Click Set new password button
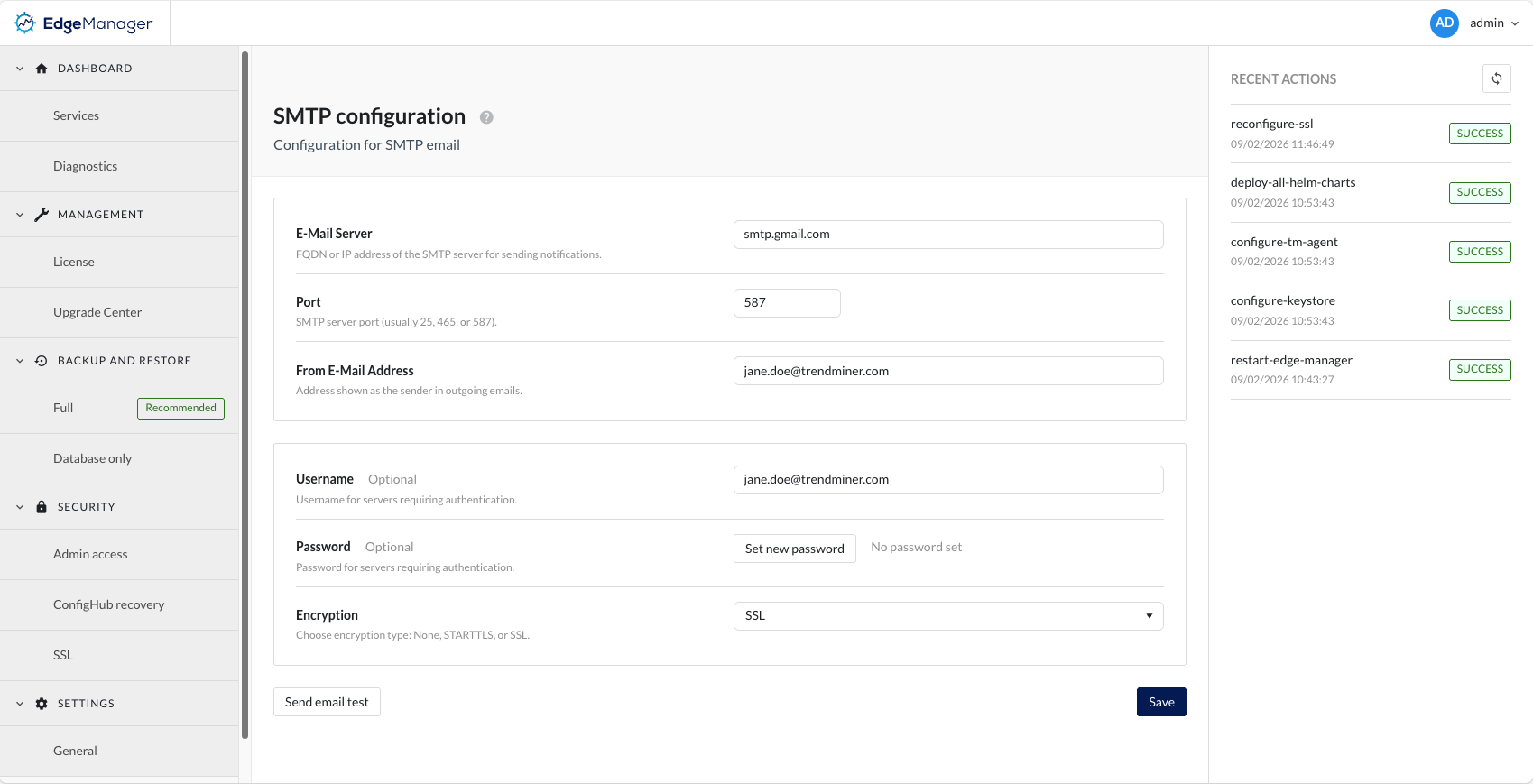 pyautogui.click(x=794, y=549)
